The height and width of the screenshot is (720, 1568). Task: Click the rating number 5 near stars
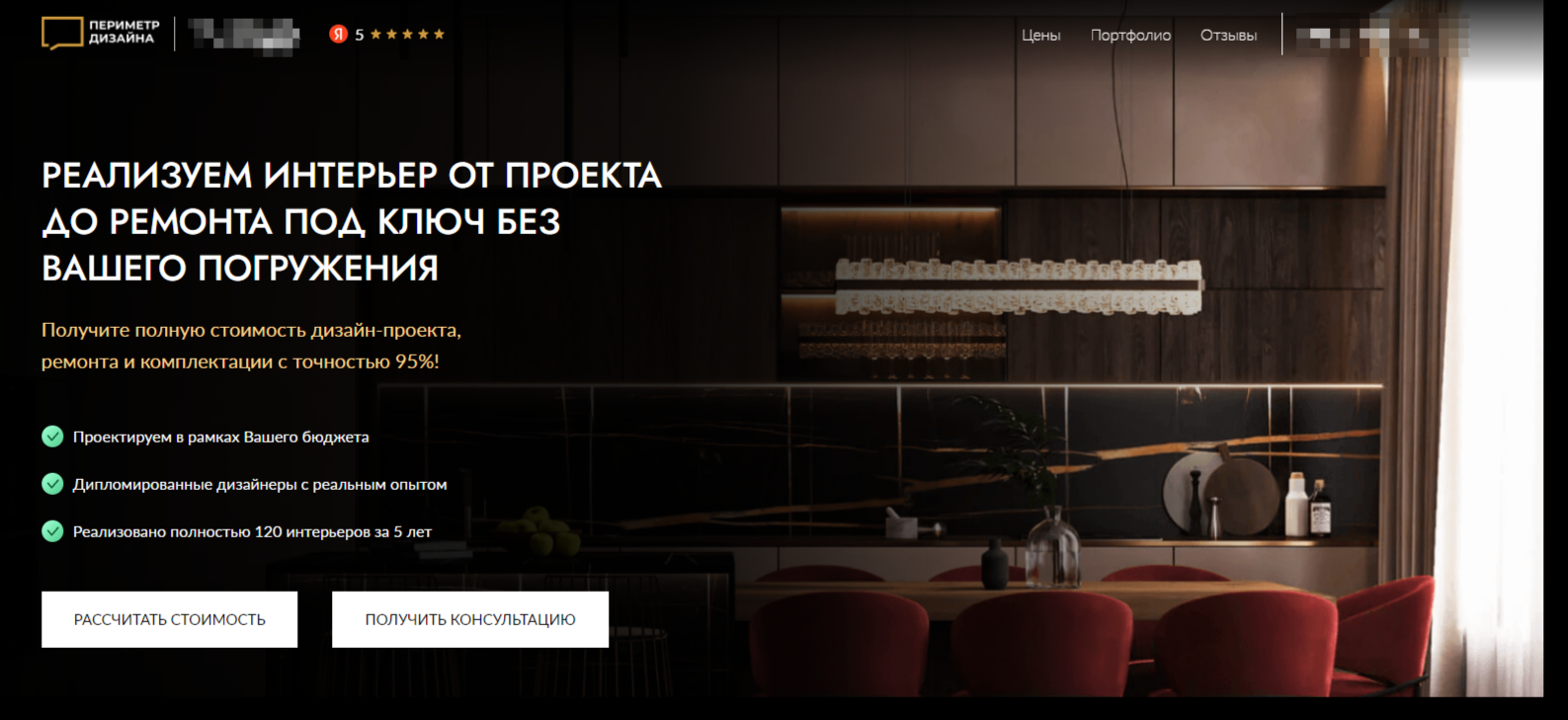[360, 36]
